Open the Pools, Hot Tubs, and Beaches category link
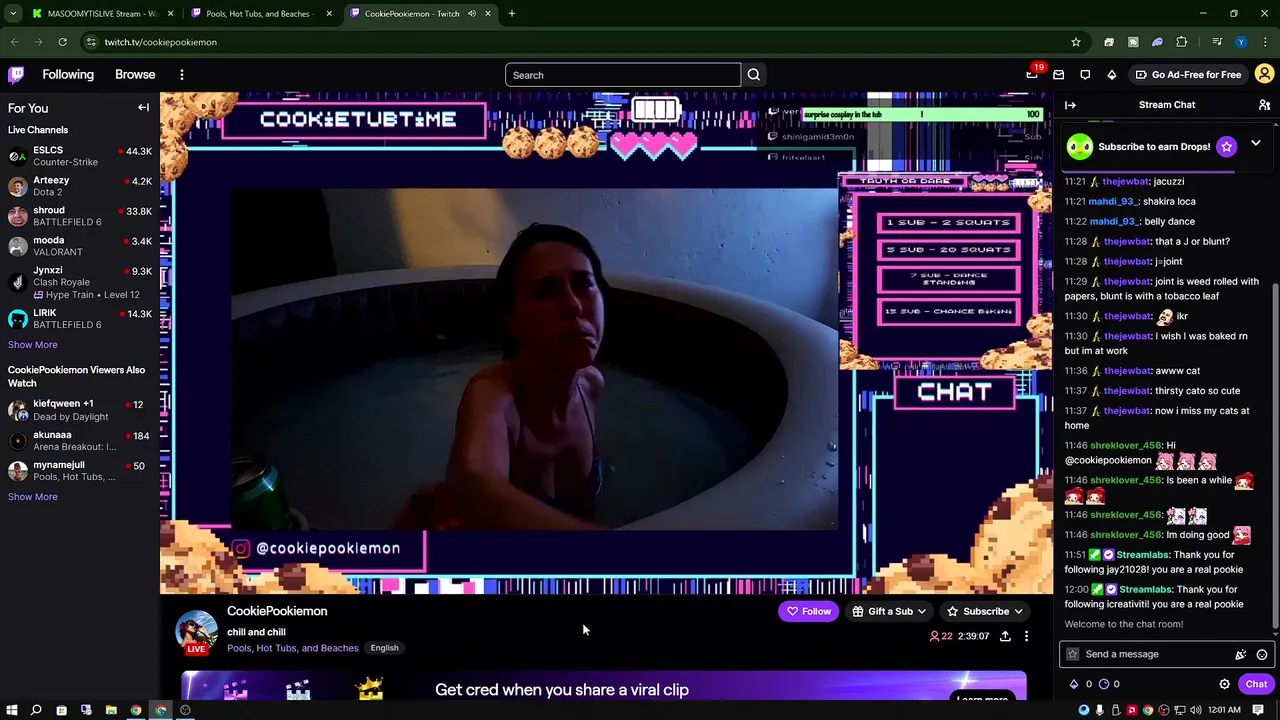 pyautogui.click(x=293, y=648)
